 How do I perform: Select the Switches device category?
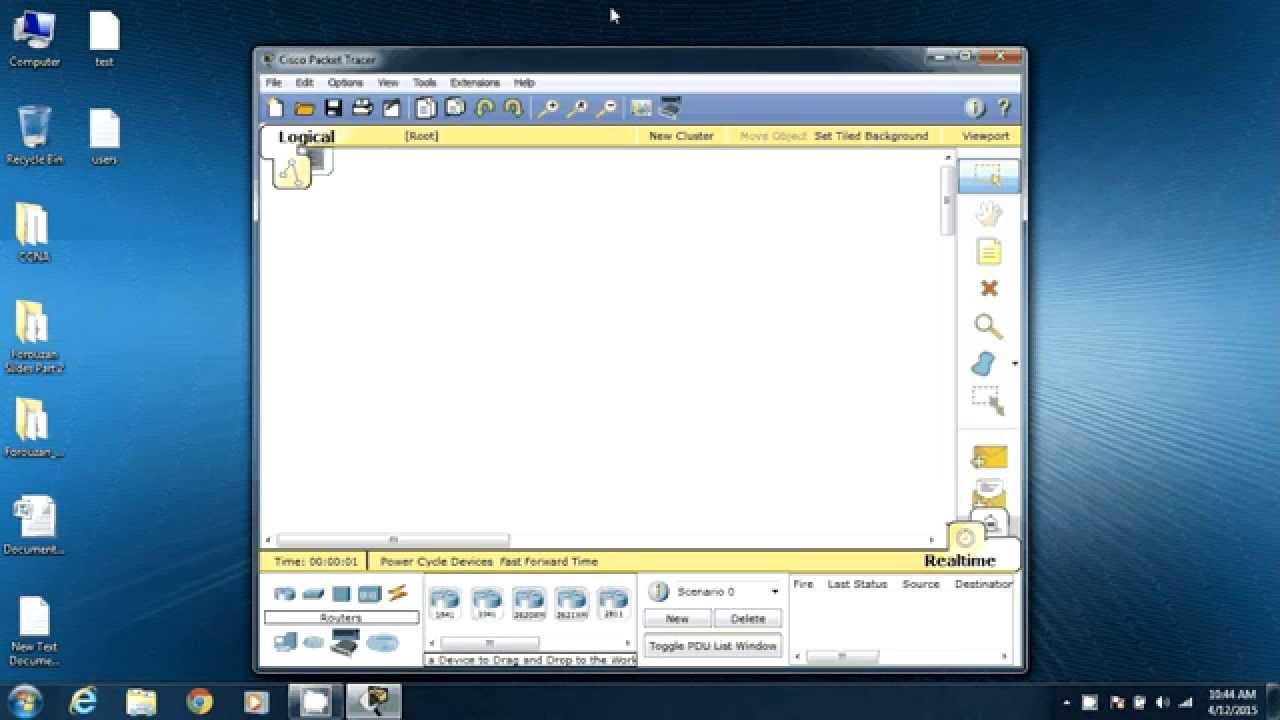click(313, 594)
